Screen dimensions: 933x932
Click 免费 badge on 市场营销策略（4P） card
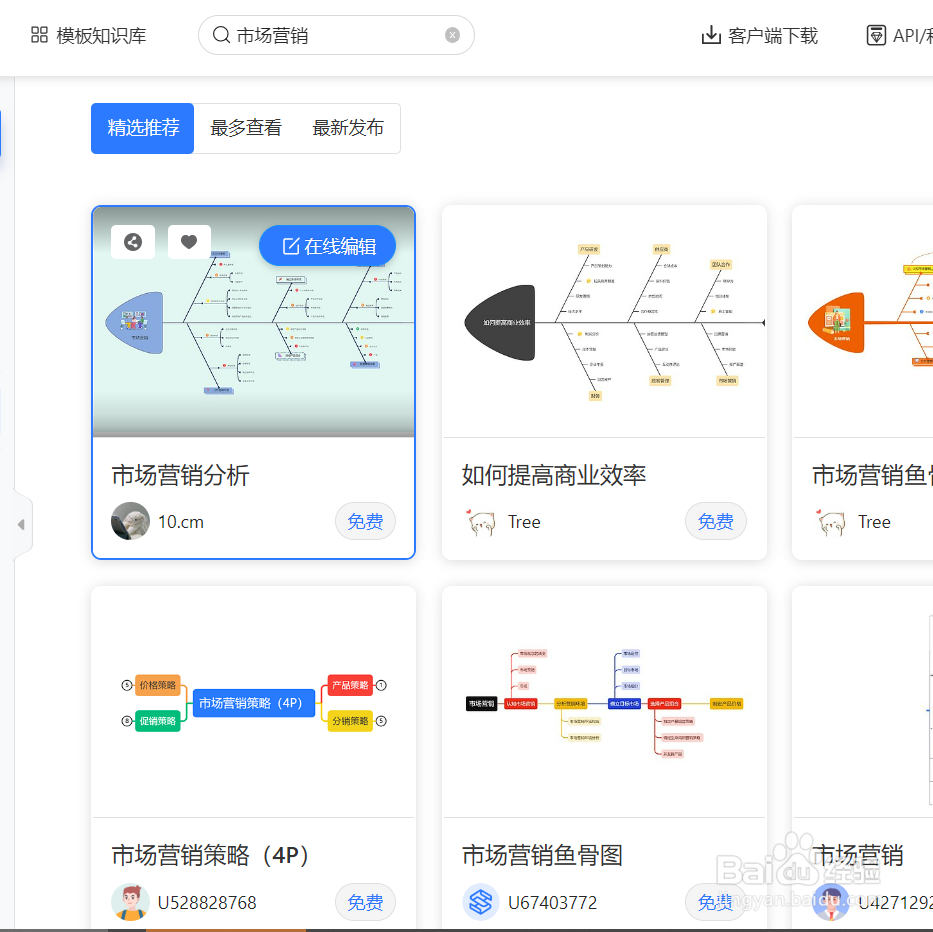point(365,902)
